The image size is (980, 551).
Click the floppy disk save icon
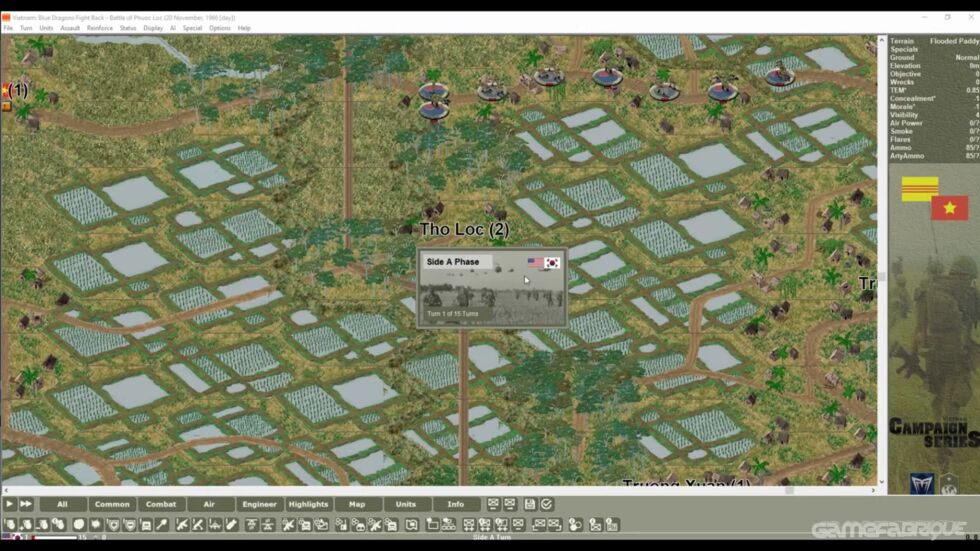pos(529,504)
